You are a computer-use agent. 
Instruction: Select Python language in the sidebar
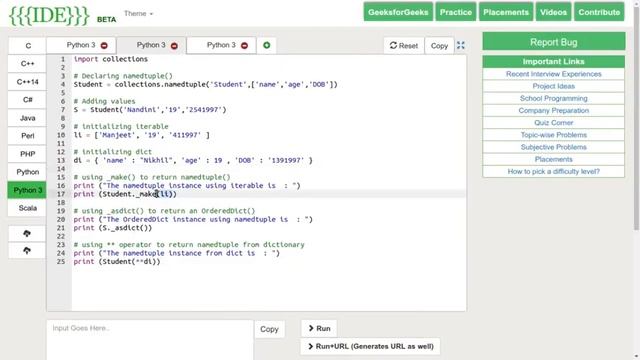click(27, 172)
